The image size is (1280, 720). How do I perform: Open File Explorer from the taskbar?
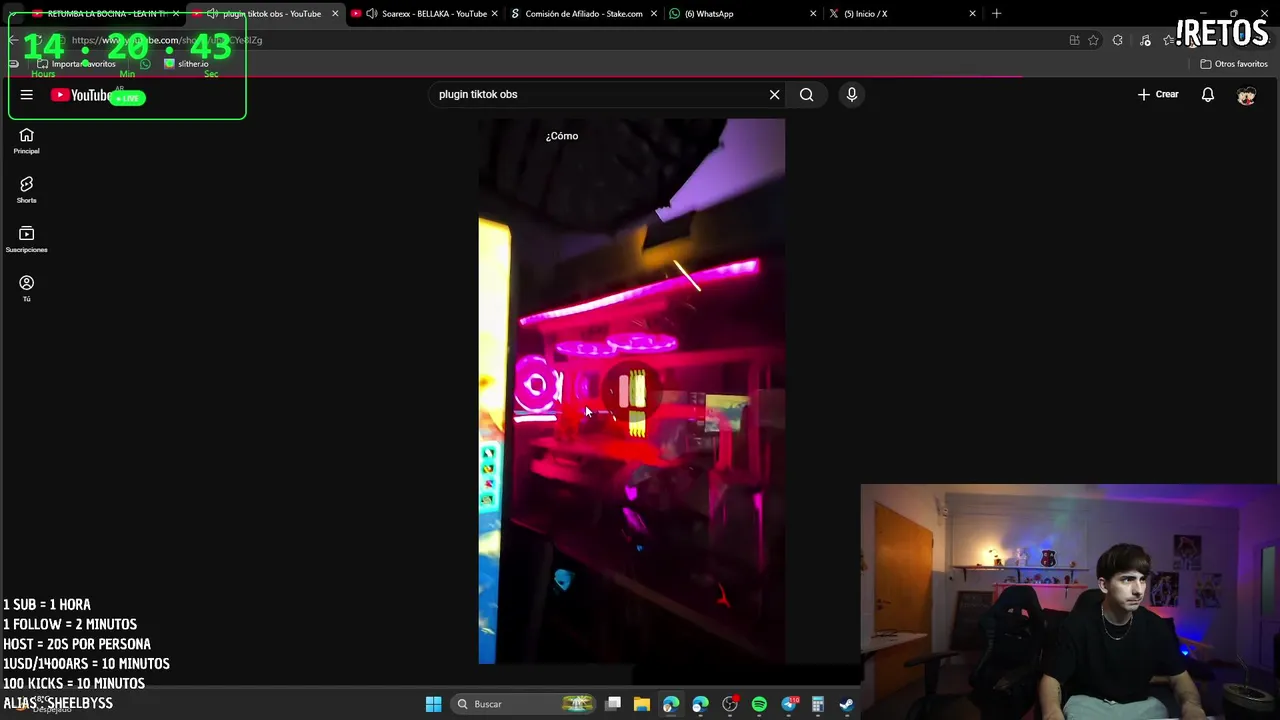pos(642,704)
